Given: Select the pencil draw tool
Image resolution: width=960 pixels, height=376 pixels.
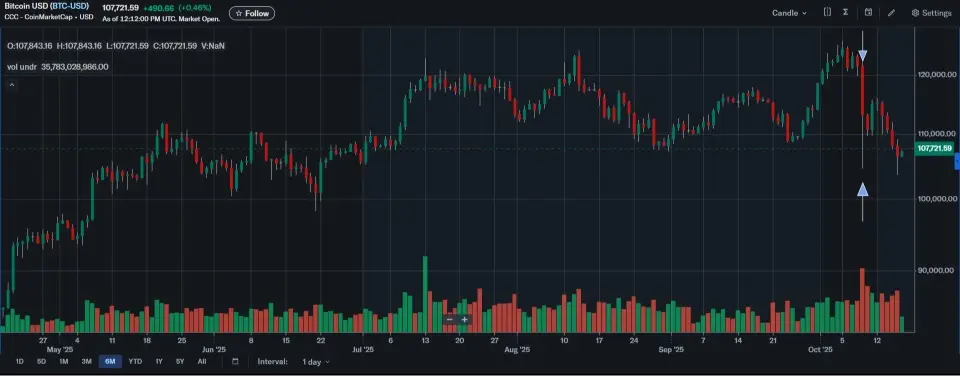Looking at the screenshot, I should [891, 13].
